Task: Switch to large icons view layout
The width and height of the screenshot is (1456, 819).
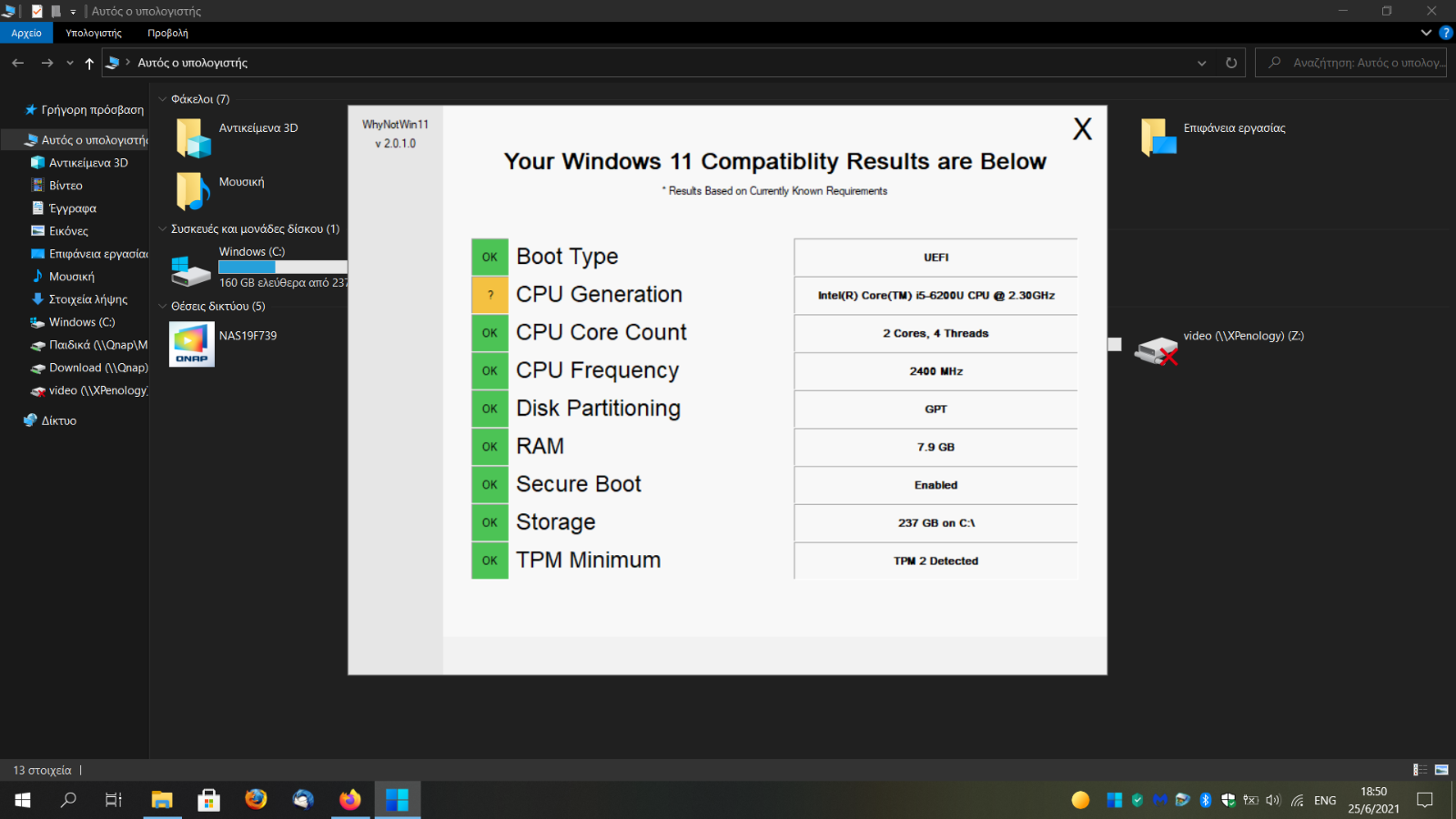Action: 1441,770
